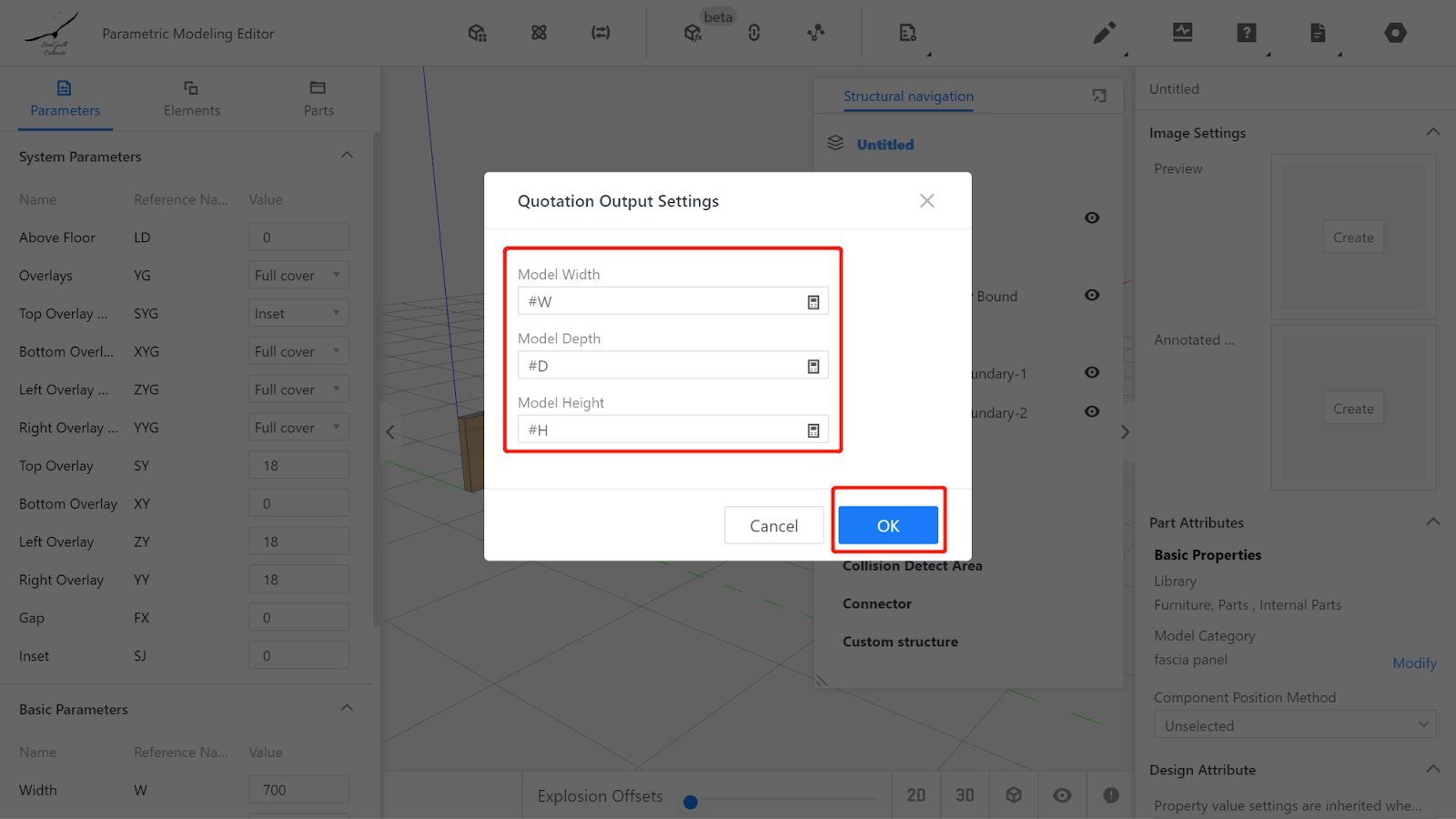
Task: Open Component Position Method dropdown
Action: pos(1295,725)
